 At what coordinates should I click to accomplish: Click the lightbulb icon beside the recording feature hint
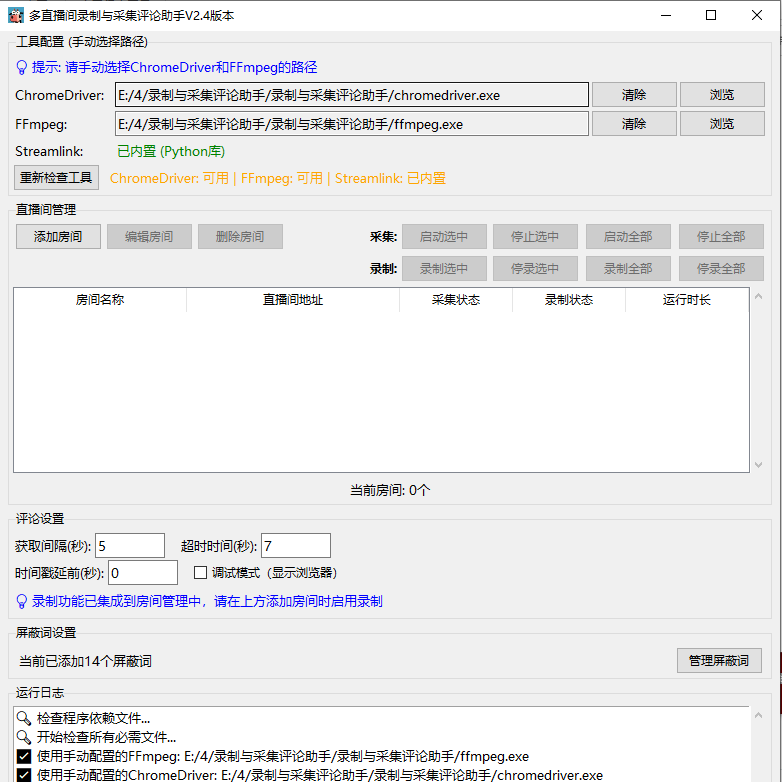(x=22, y=602)
